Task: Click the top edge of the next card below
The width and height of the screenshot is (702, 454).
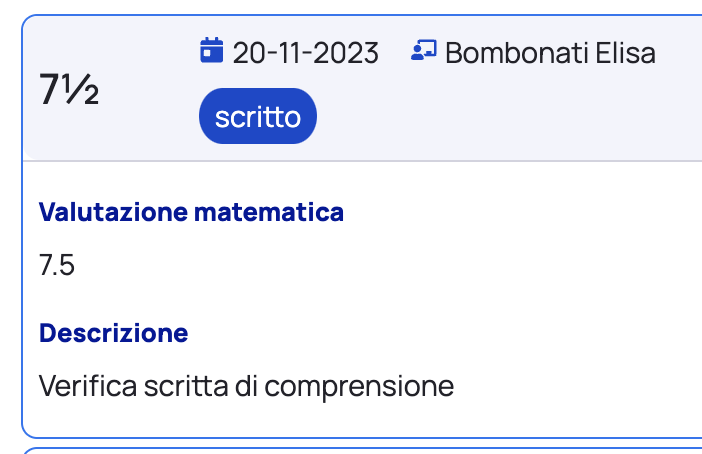Action: [360, 450]
